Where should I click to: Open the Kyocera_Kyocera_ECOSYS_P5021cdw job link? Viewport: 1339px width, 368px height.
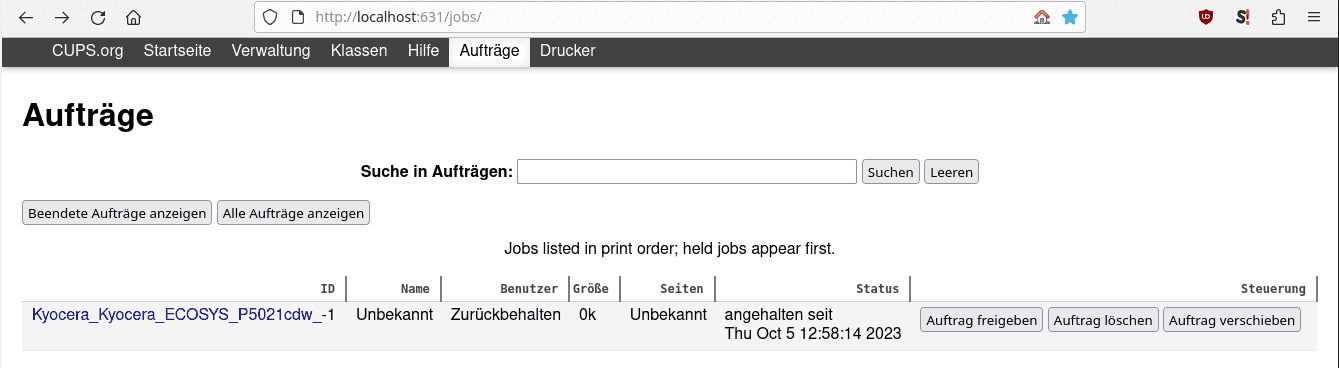pyautogui.click(x=179, y=315)
